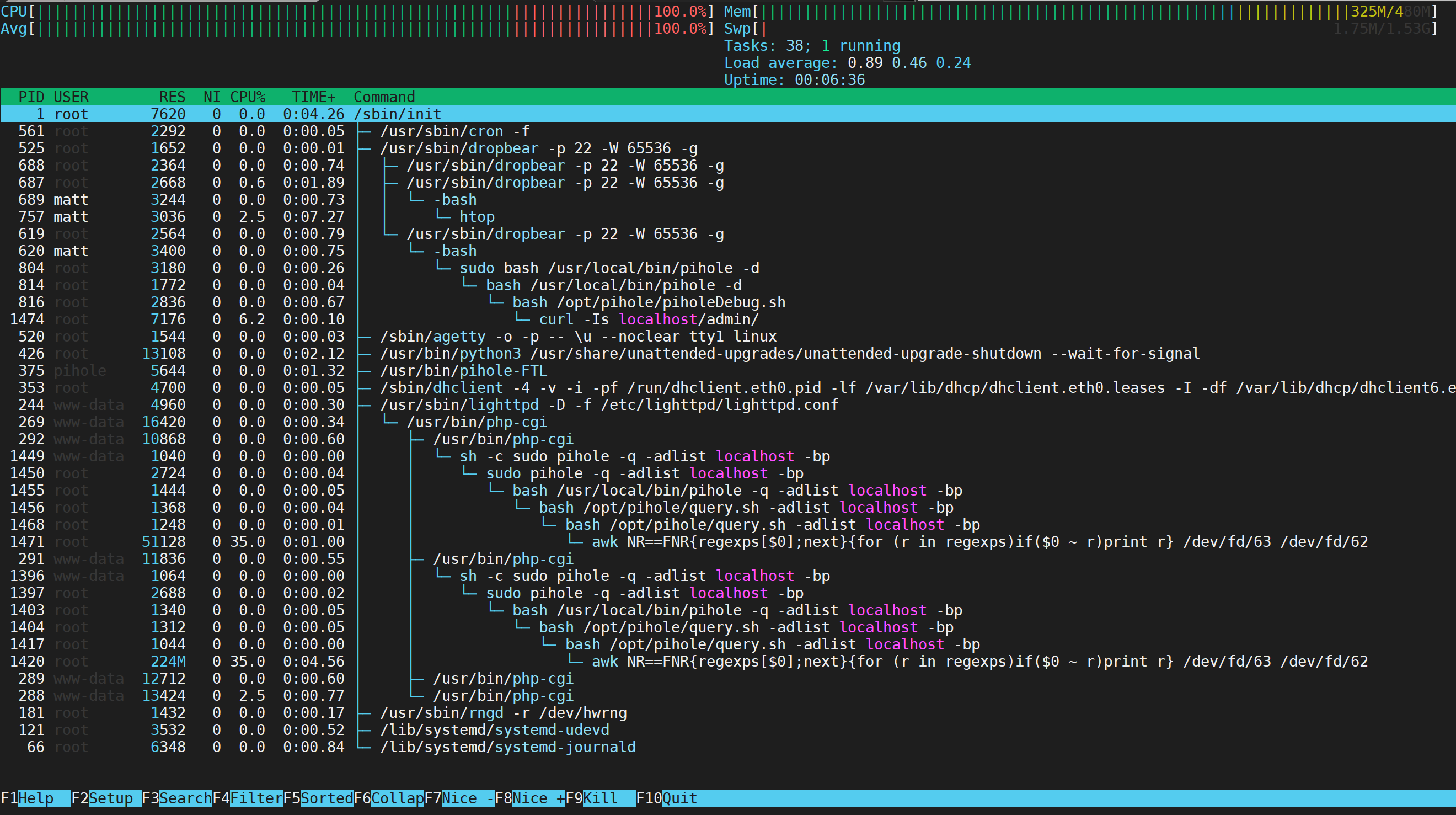Viewport: 1456px width, 815px height.
Task: Click the Command column header
Action: 384,97
